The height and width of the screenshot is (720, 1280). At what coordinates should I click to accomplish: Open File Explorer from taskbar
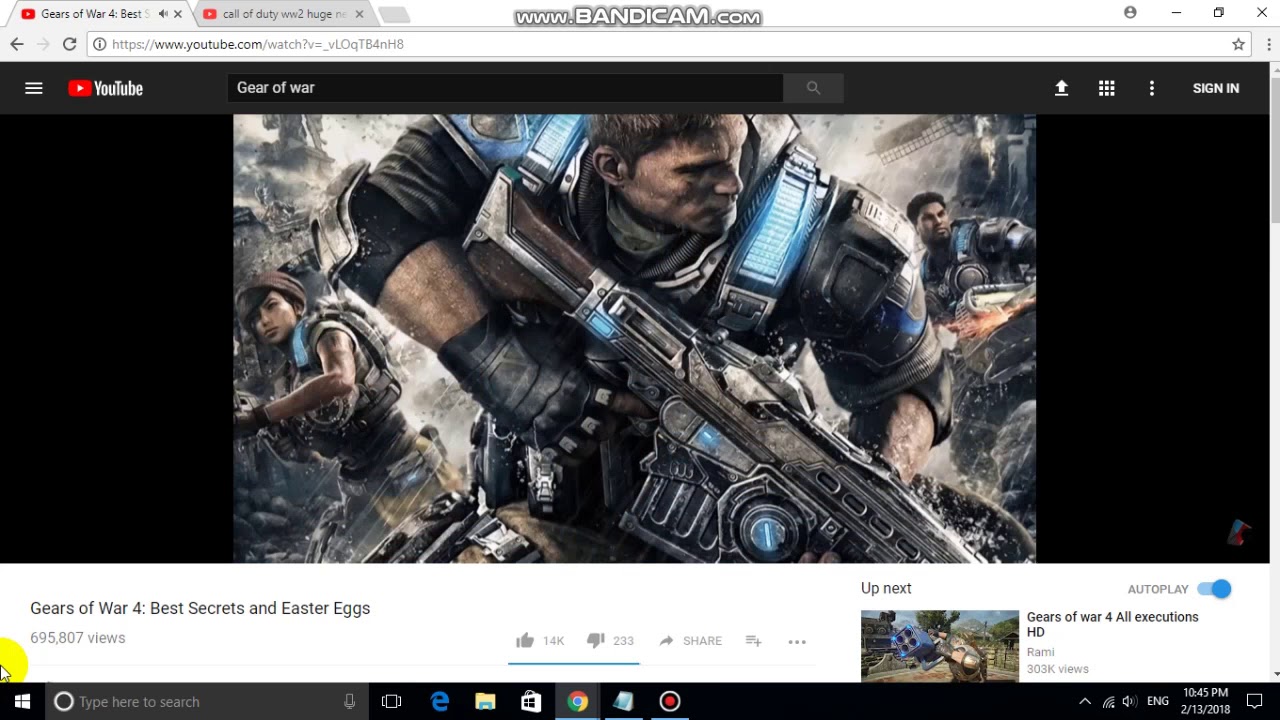485,702
